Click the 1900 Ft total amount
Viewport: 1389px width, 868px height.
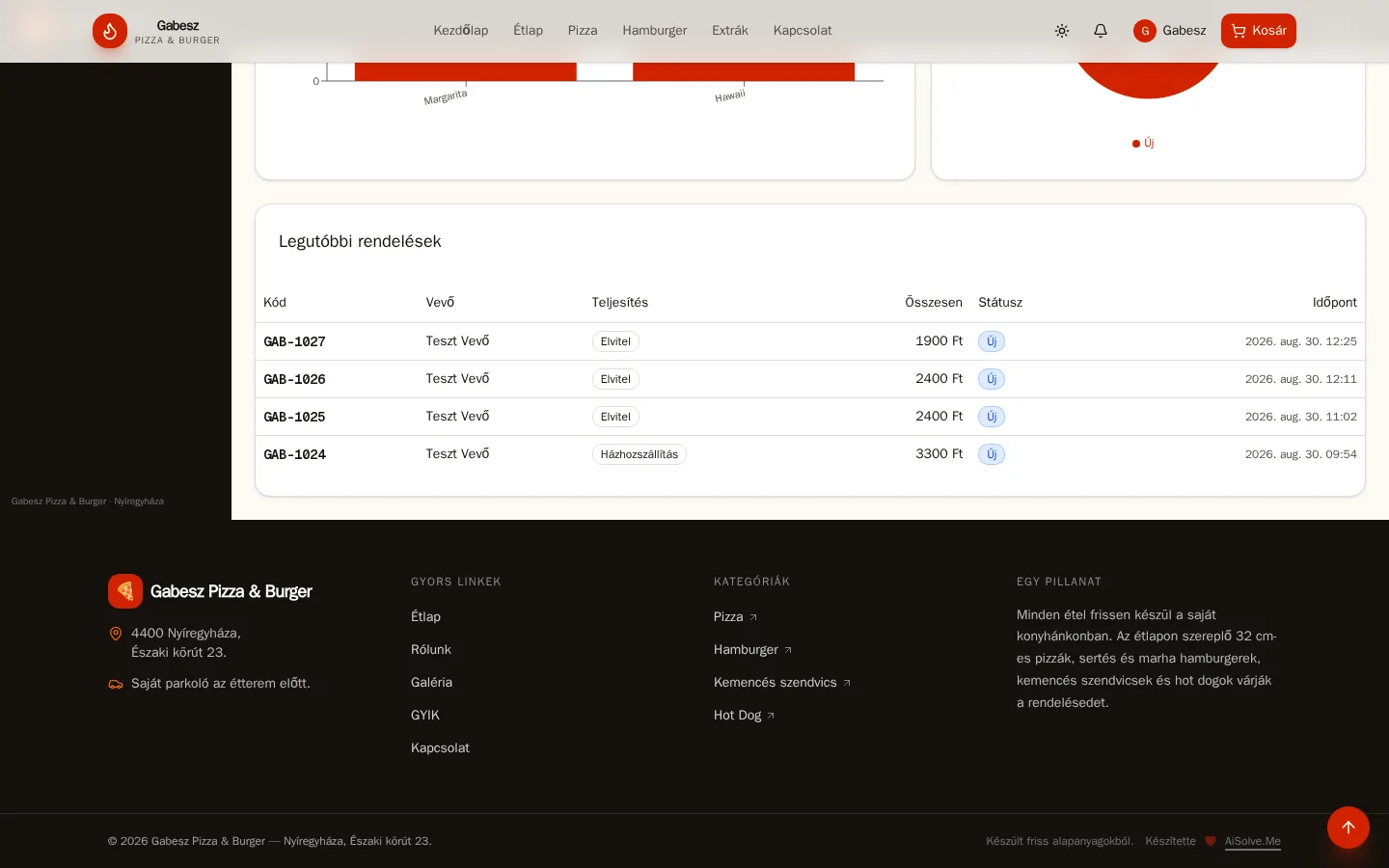coord(940,340)
